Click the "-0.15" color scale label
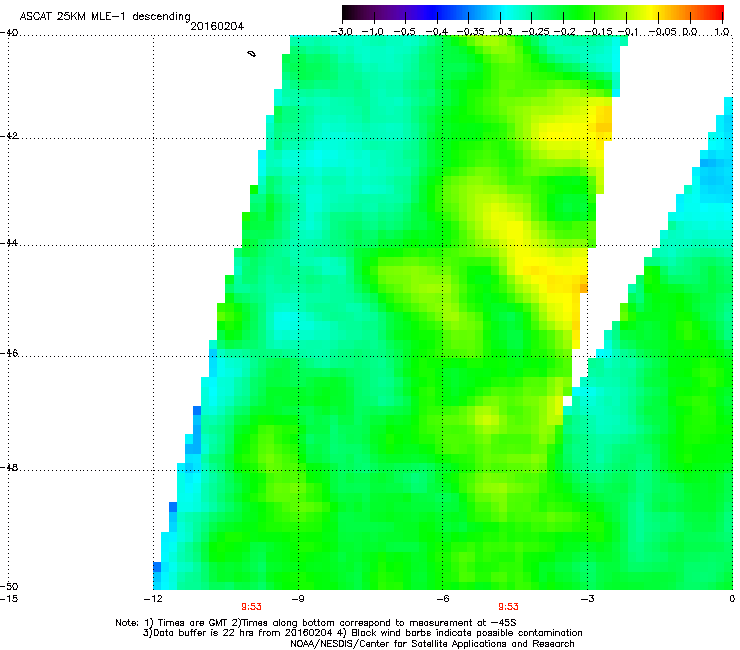 point(597,32)
